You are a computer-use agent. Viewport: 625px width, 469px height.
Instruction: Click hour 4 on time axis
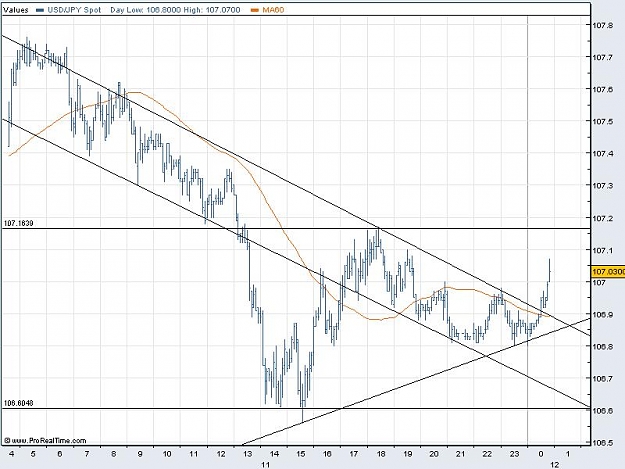click(11, 453)
